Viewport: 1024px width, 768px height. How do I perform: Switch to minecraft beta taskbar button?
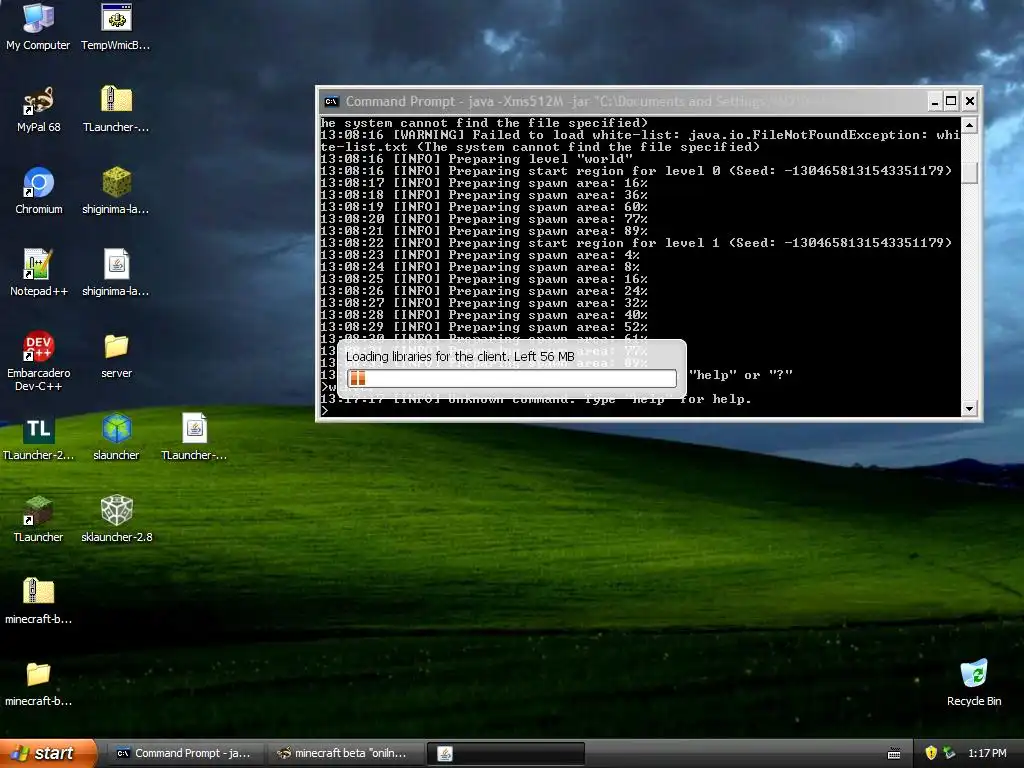pyautogui.click(x=344, y=753)
